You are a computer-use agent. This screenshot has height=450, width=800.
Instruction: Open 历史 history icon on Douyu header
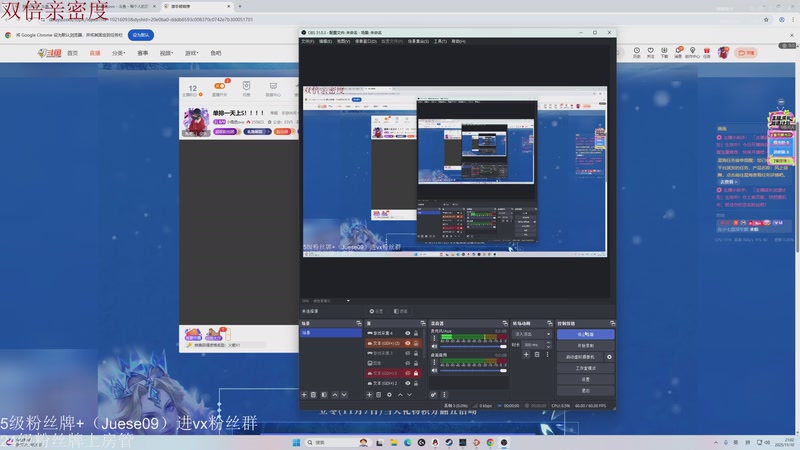coord(637,53)
